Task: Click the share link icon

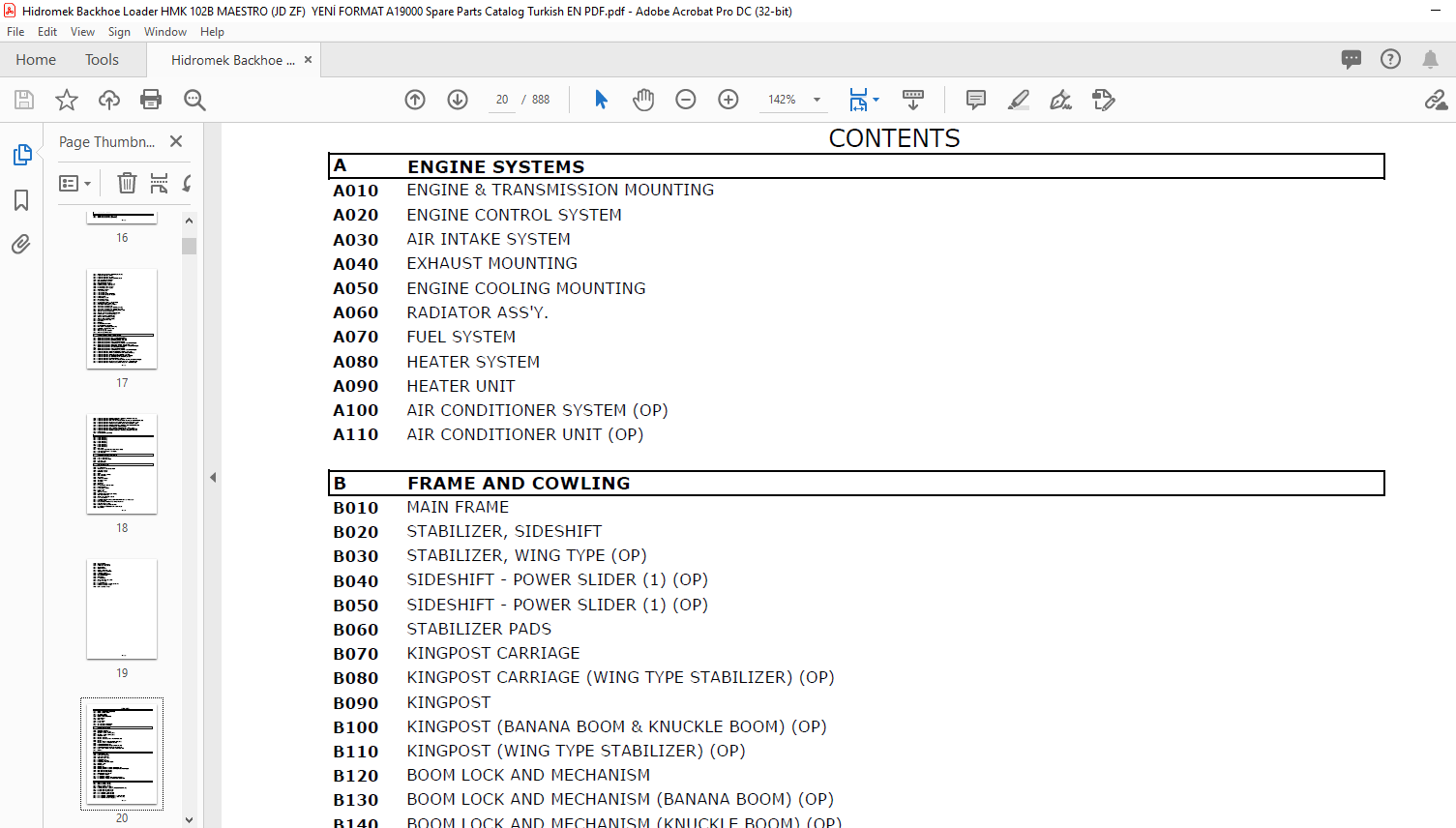Action: point(1436,100)
